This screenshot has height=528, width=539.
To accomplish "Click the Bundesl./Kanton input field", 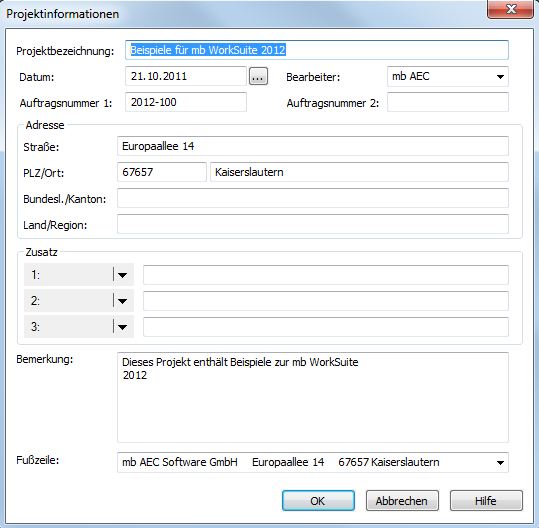I will [x=313, y=198].
